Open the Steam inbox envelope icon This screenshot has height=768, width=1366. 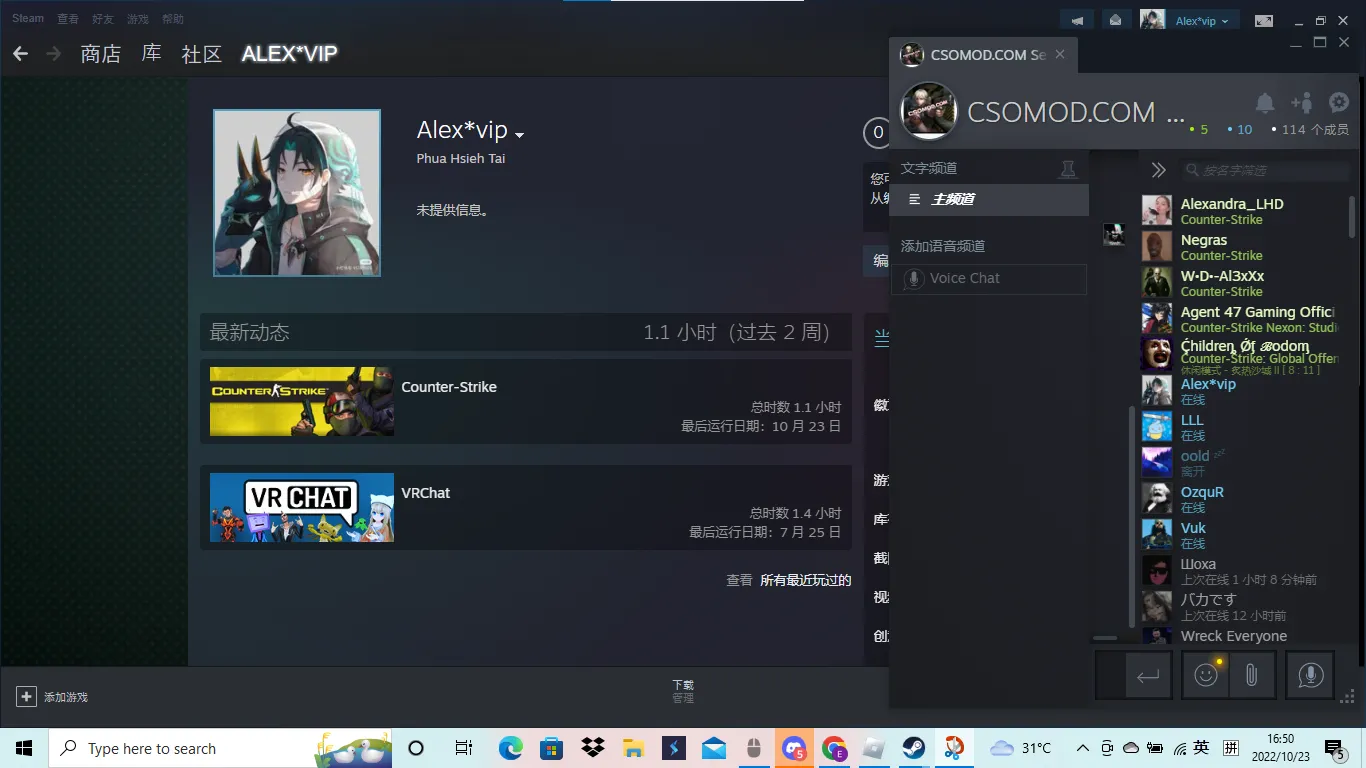(1115, 20)
